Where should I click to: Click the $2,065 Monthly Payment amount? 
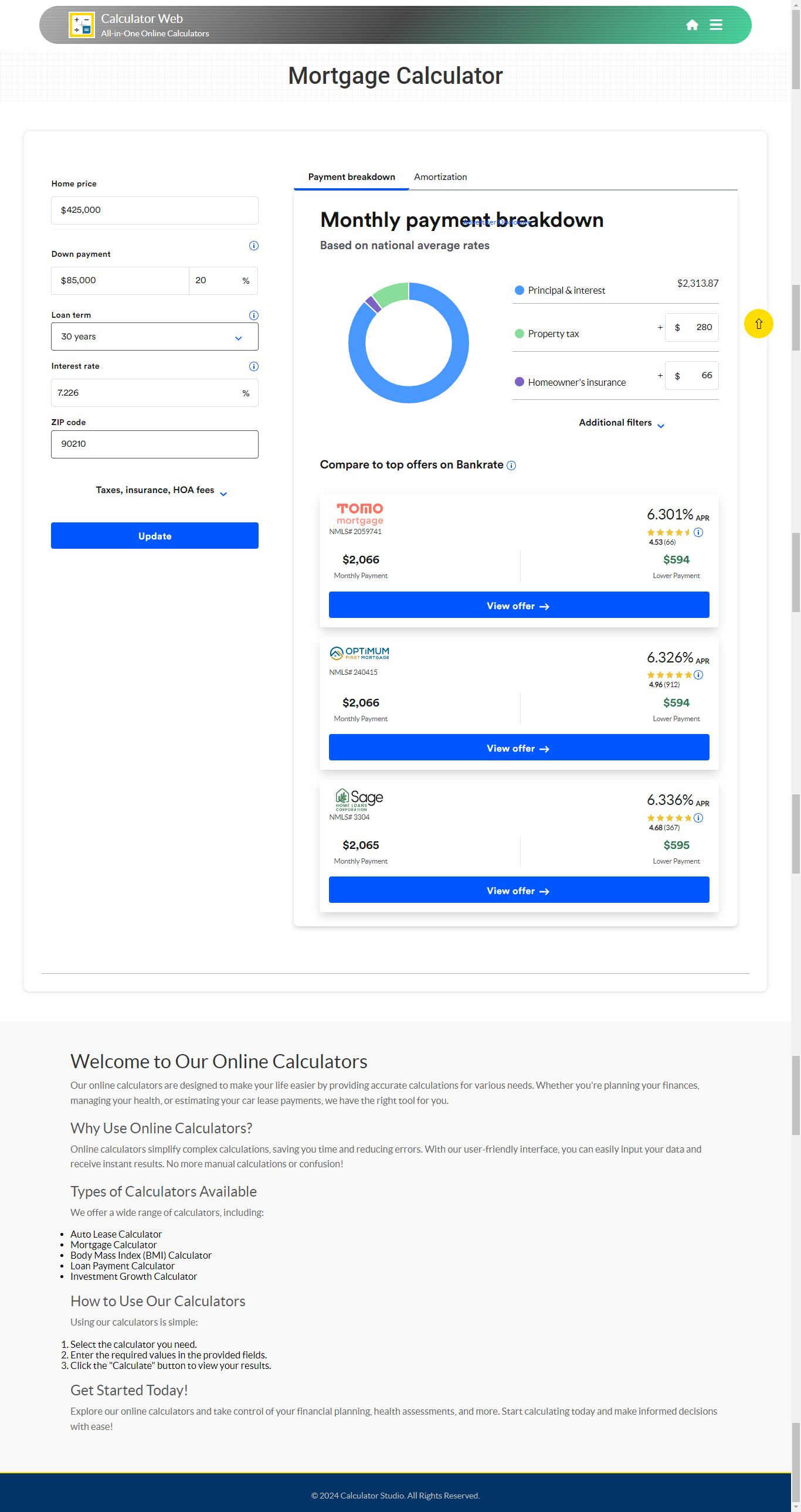(361, 845)
